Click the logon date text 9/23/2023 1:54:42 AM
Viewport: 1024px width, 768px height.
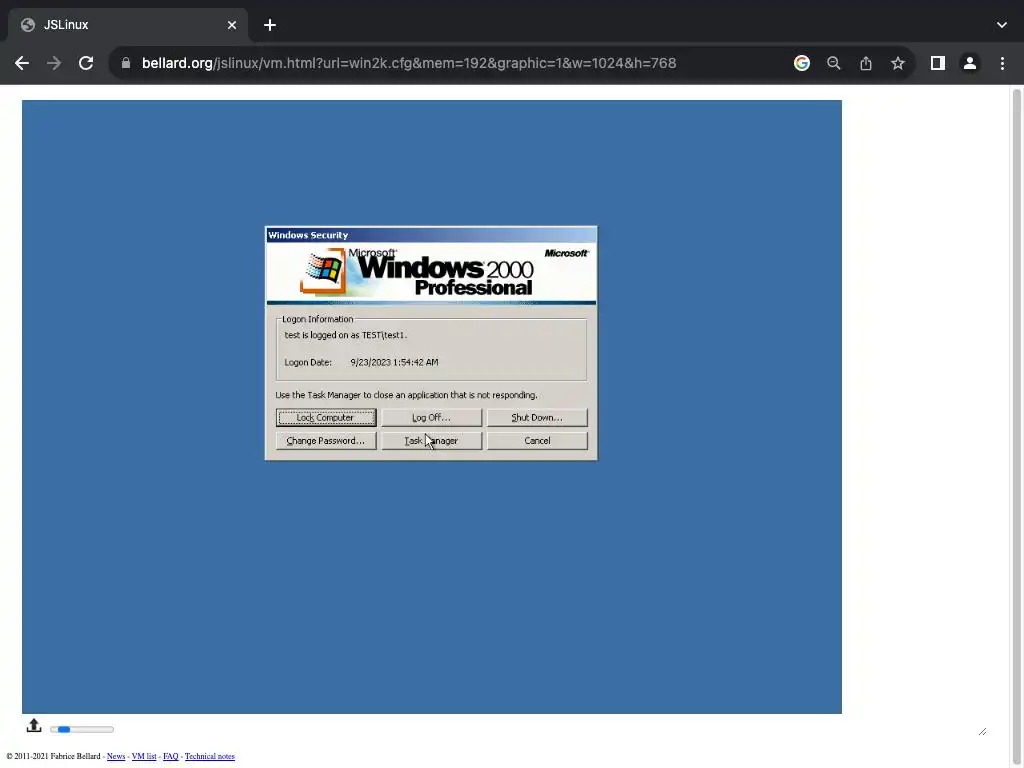(x=394, y=362)
